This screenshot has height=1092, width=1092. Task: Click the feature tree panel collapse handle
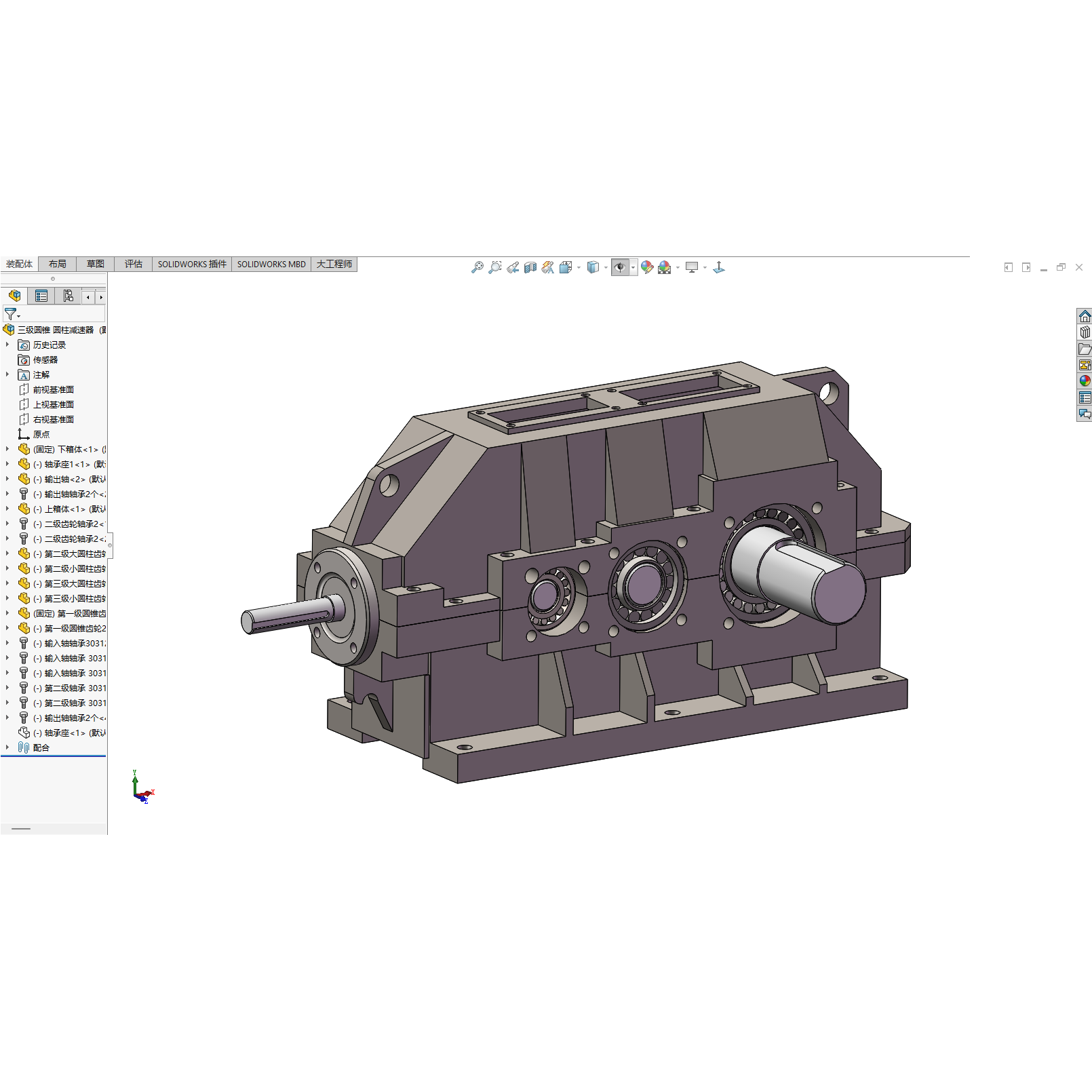click(x=110, y=545)
